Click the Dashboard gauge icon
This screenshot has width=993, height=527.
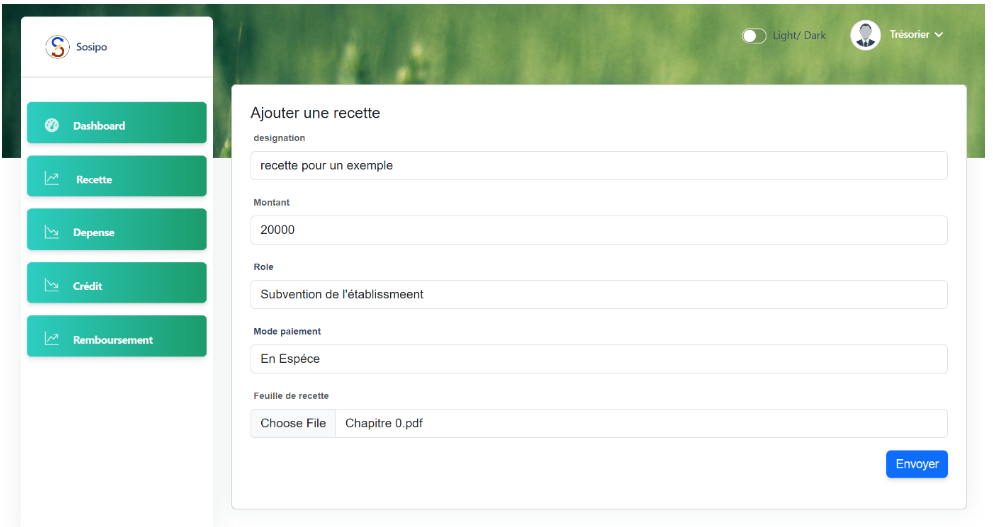click(x=52, y=125)
